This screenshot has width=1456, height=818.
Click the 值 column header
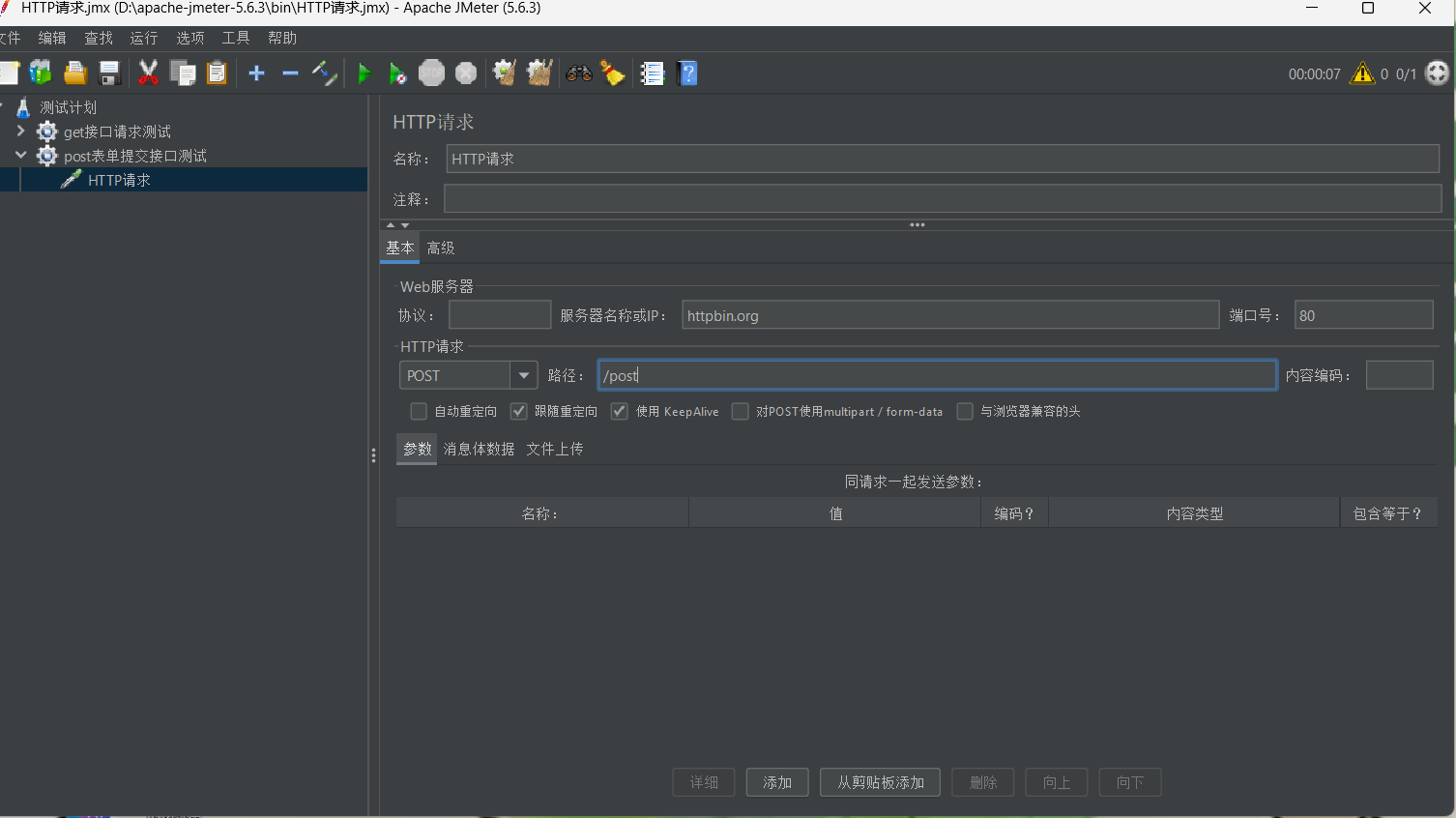835,513
